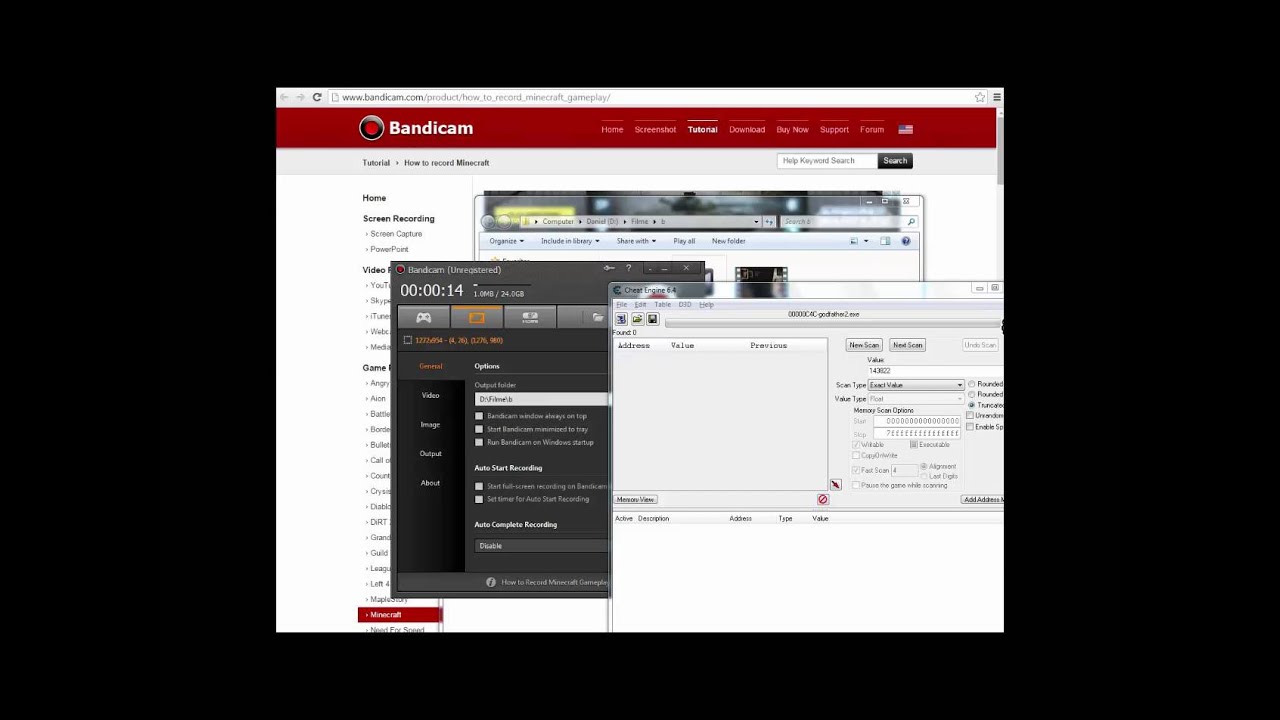Open Cheat Engine Edit menu
1280x720 pixels.
[640, 304]
